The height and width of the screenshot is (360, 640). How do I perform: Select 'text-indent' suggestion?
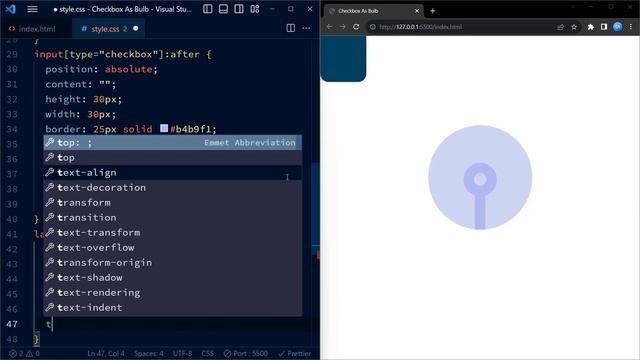pyautogui.click(x=173, y=307)
